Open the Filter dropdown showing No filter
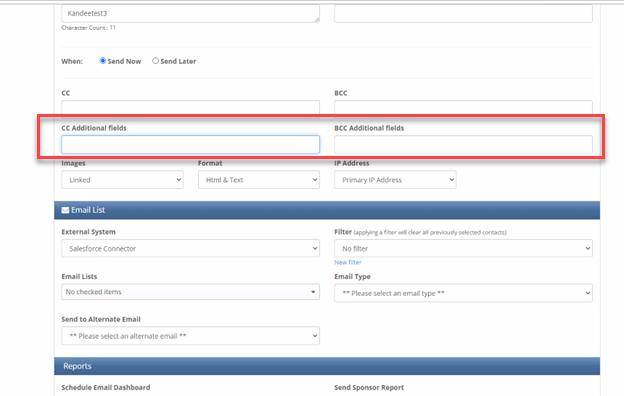The height and width of the screenshot is (396, 624). pos(463,248)
